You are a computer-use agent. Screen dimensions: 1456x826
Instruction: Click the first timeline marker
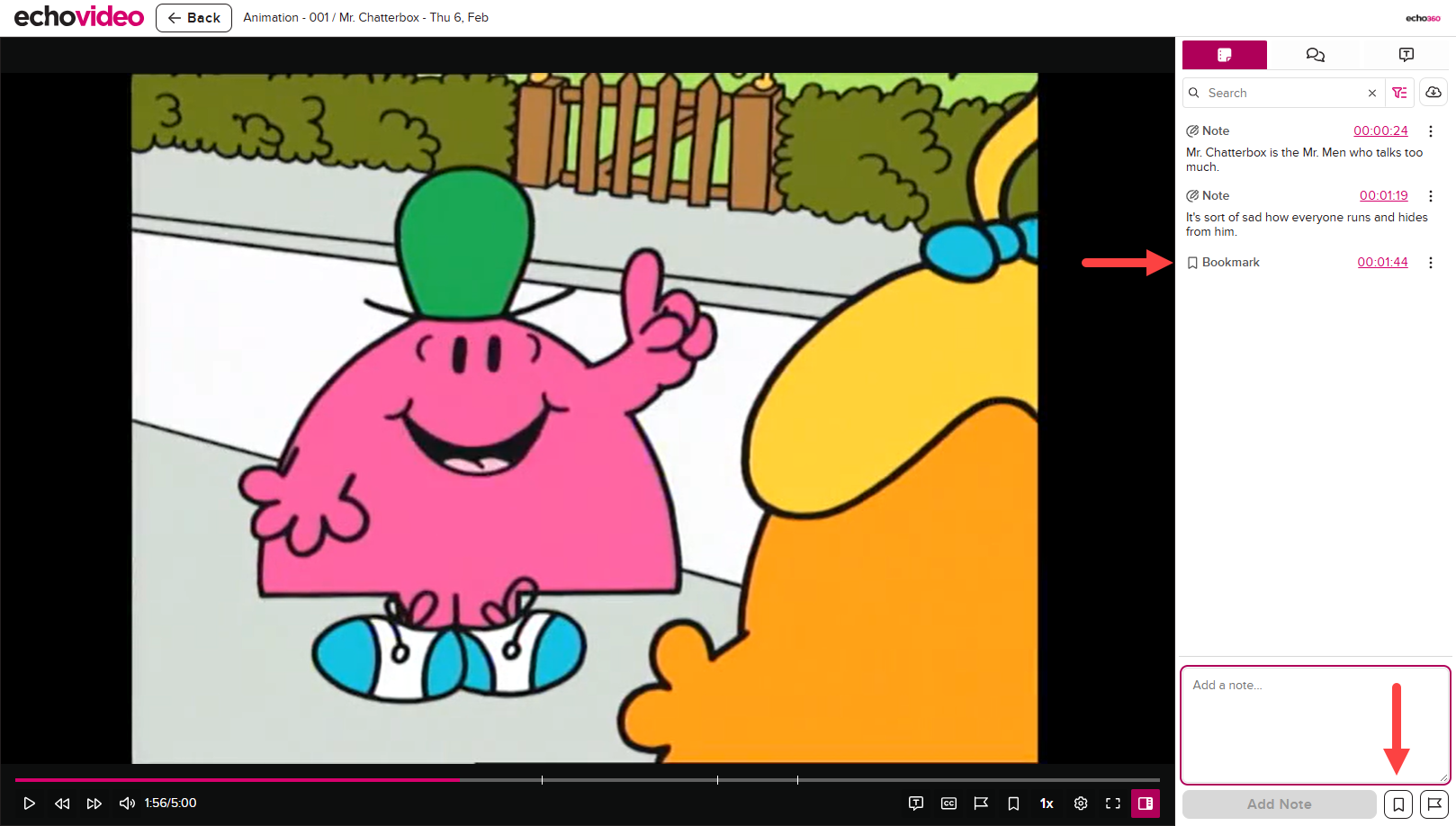(542, 780)
